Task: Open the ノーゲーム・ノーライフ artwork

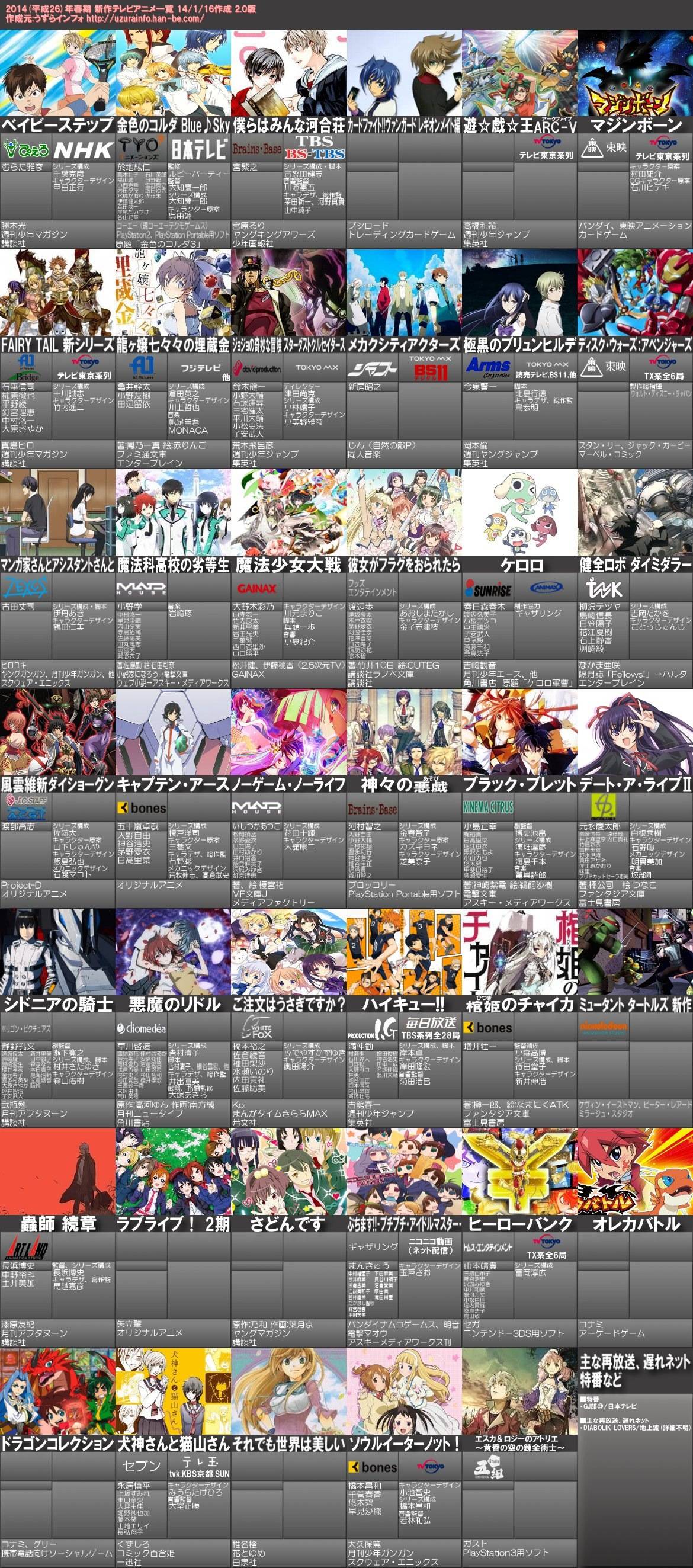Action: click(288, 732)
